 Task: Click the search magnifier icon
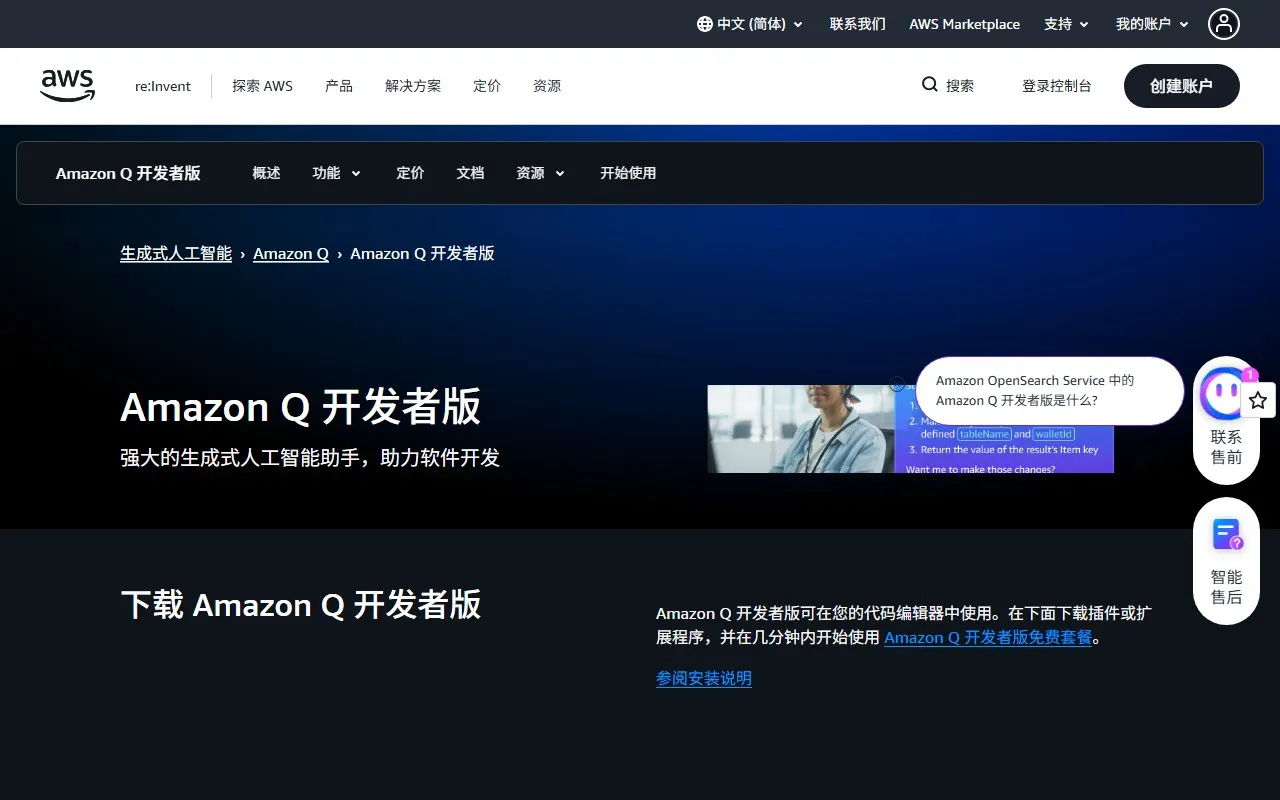929,85
